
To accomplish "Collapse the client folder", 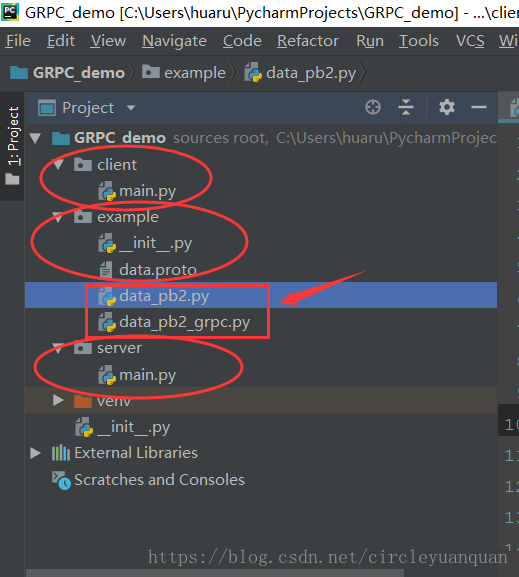I will 58,164.
